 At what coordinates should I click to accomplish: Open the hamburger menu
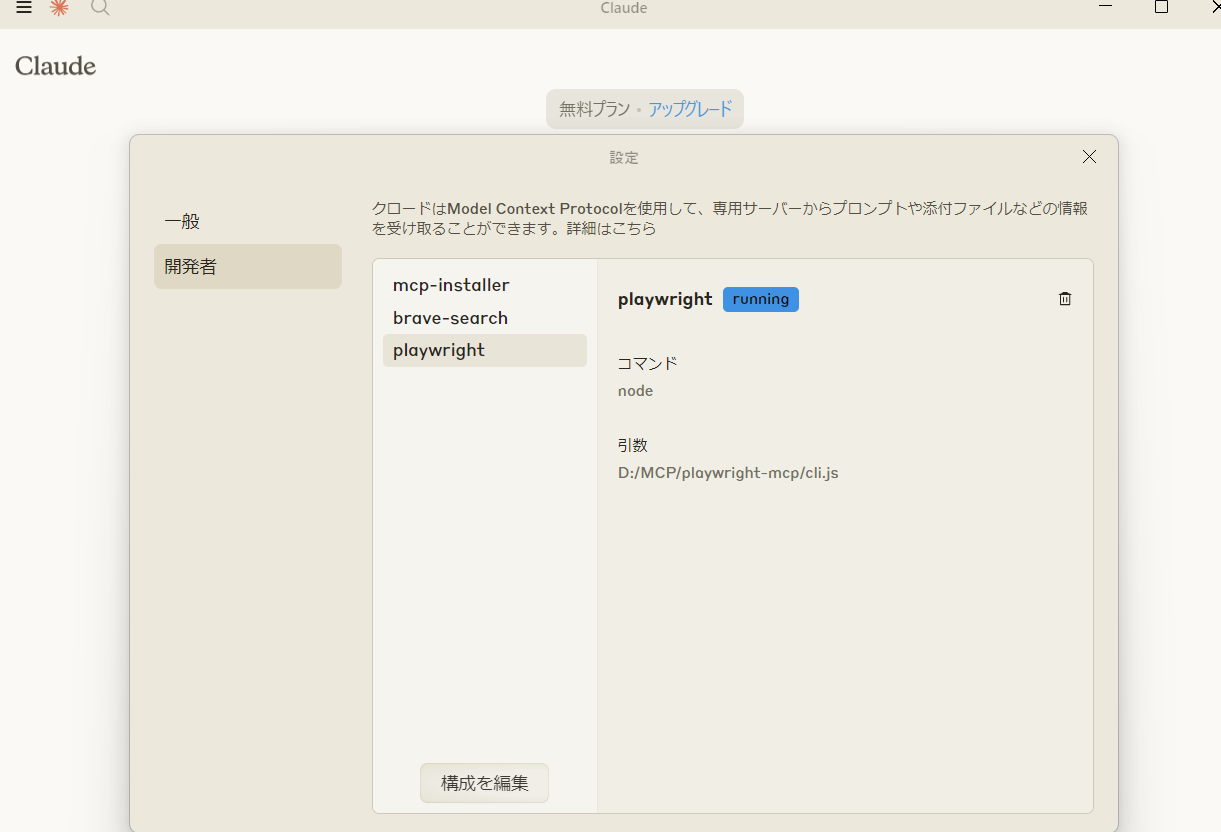[24, 8]
